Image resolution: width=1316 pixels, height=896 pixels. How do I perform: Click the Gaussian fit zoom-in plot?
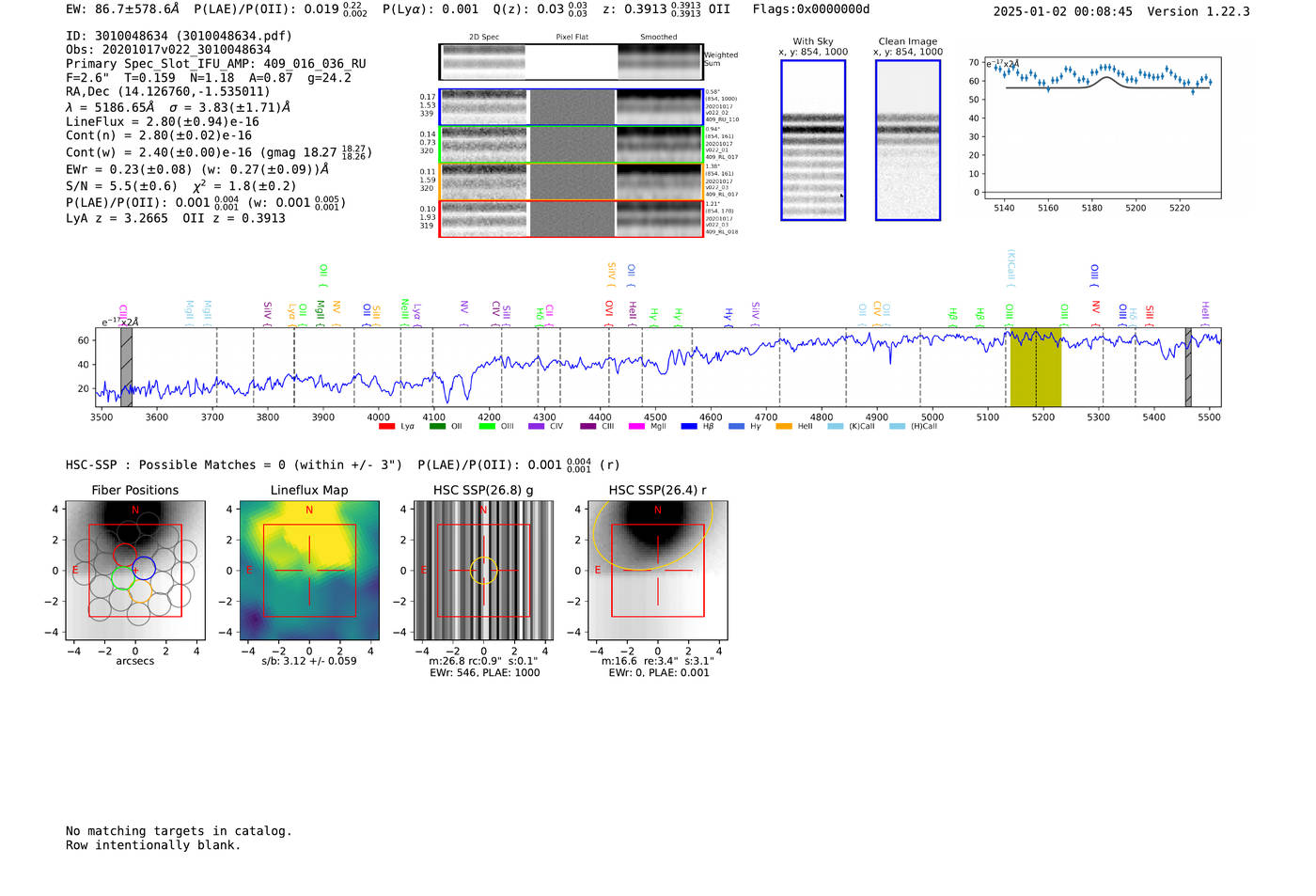1102,128
